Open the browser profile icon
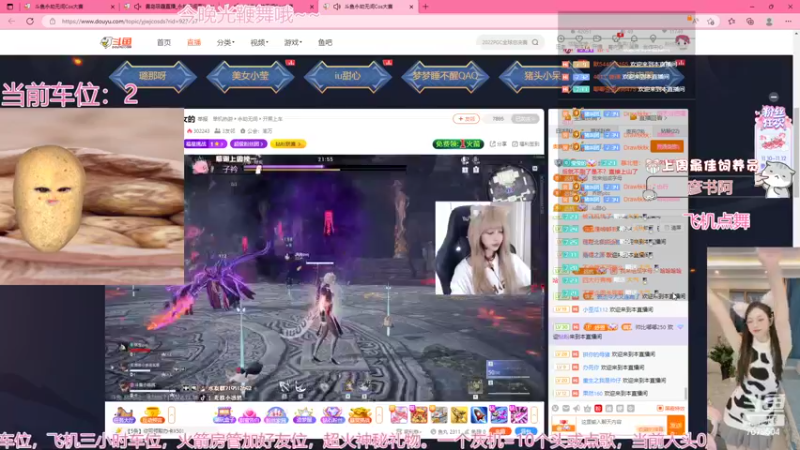The image size is (800, 450). (769, 21)
